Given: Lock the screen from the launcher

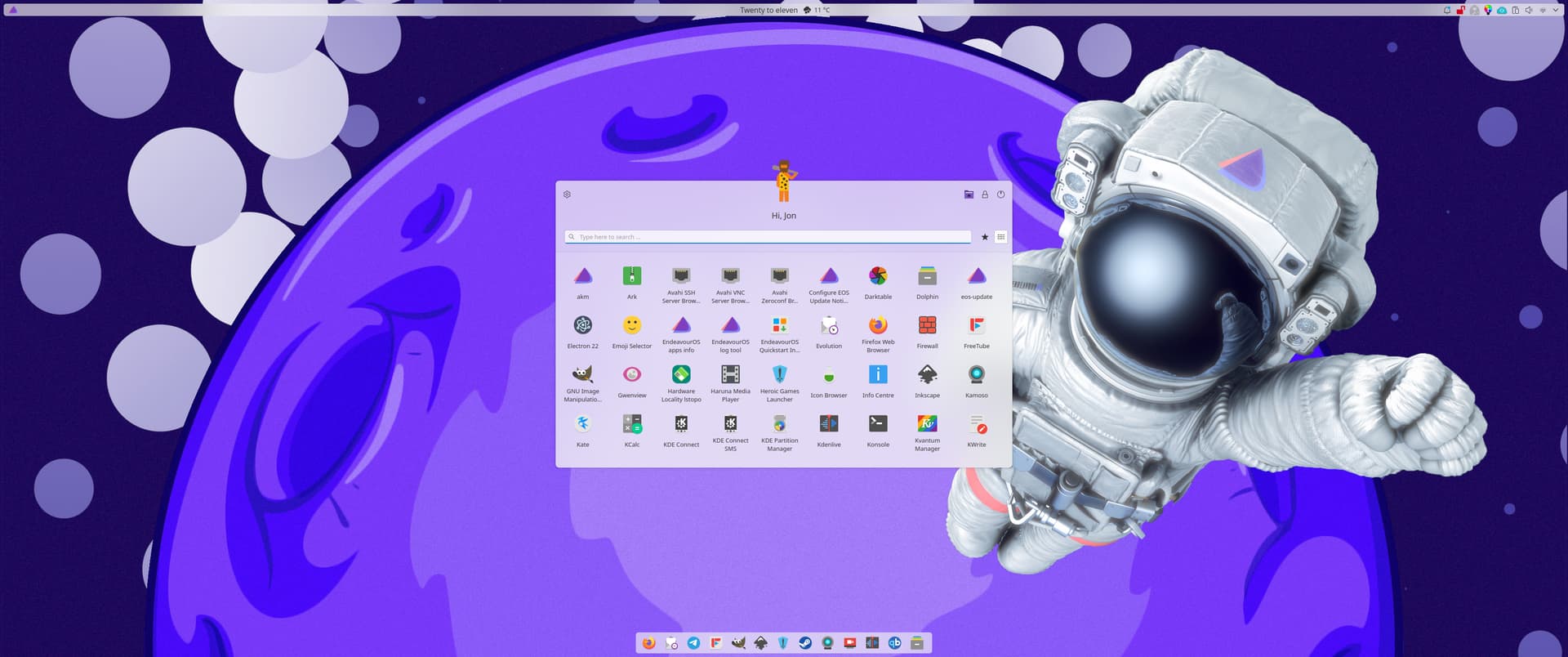Looking at the screenshot, I should point(985,194).
